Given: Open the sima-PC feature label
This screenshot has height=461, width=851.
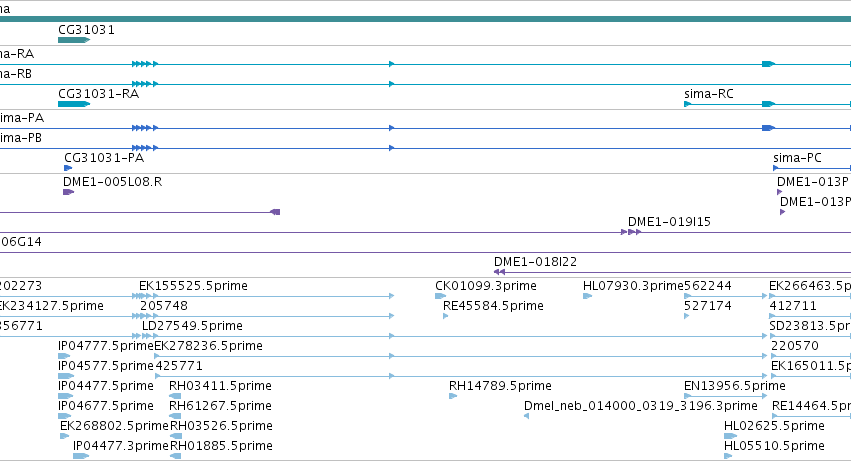Looking at the screenshot, I should (797, 158).
